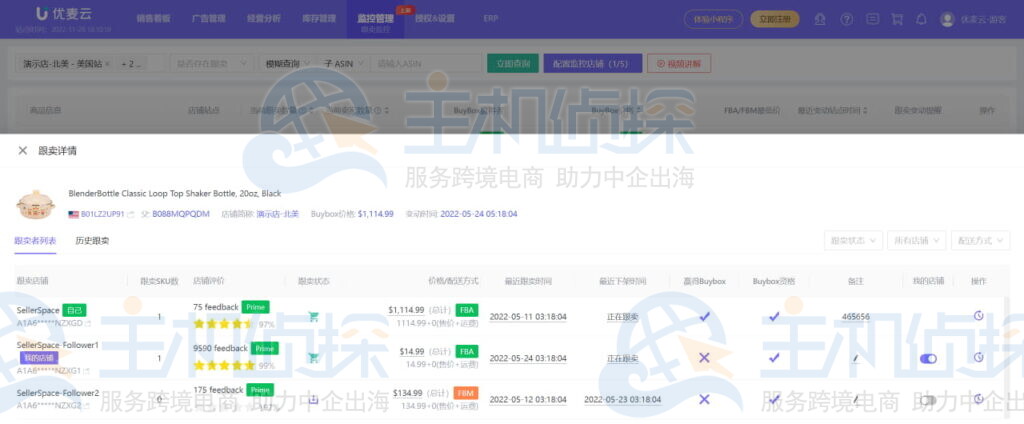Open help question-mark icon in top bar
1024x424 pixels.
tap(846, 20)
